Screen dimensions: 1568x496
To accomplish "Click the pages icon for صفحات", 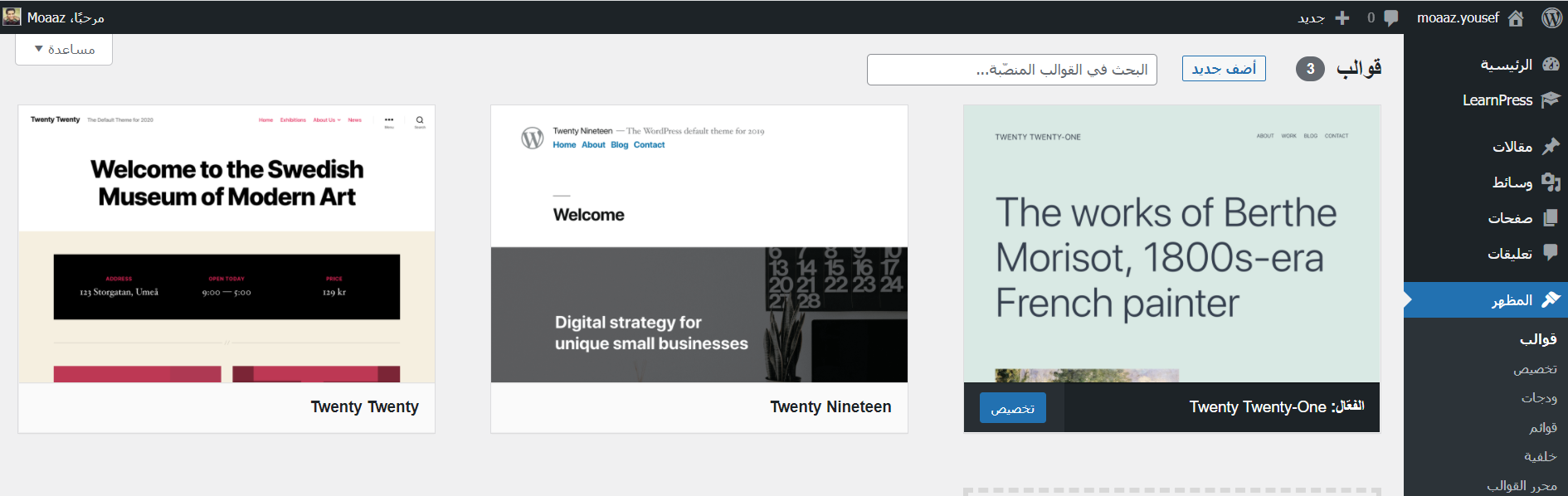I will click(1551, 218).
